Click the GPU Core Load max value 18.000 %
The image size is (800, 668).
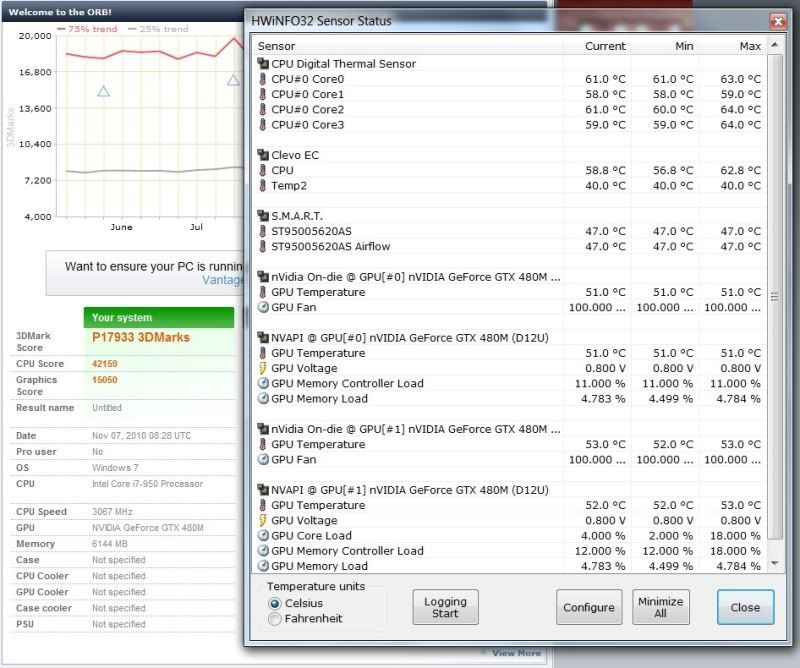point(735,536)
